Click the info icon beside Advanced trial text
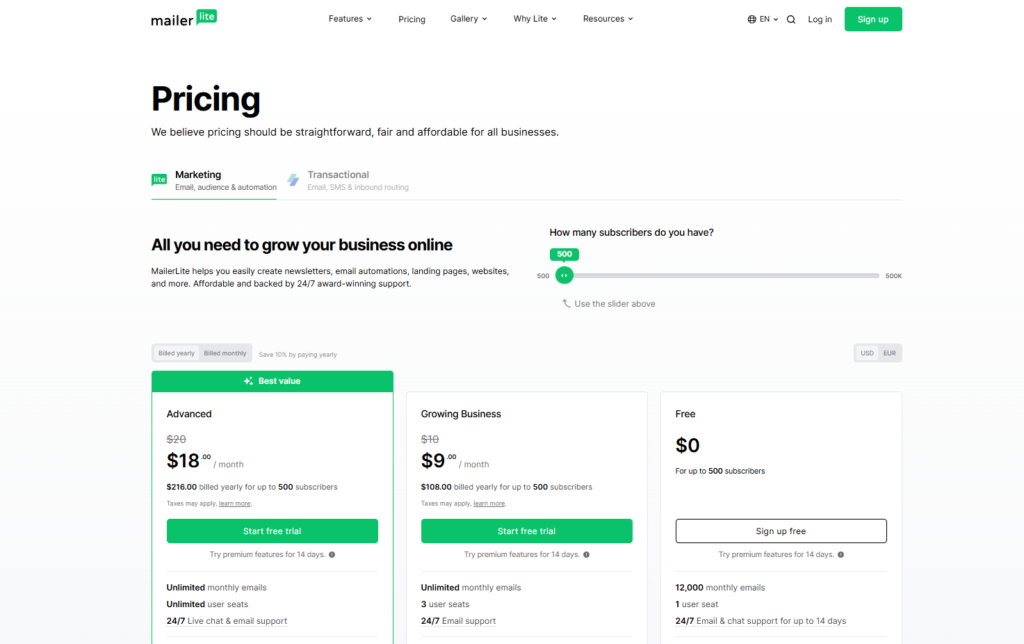The image size is (1024, 644). tap(330, 554)
